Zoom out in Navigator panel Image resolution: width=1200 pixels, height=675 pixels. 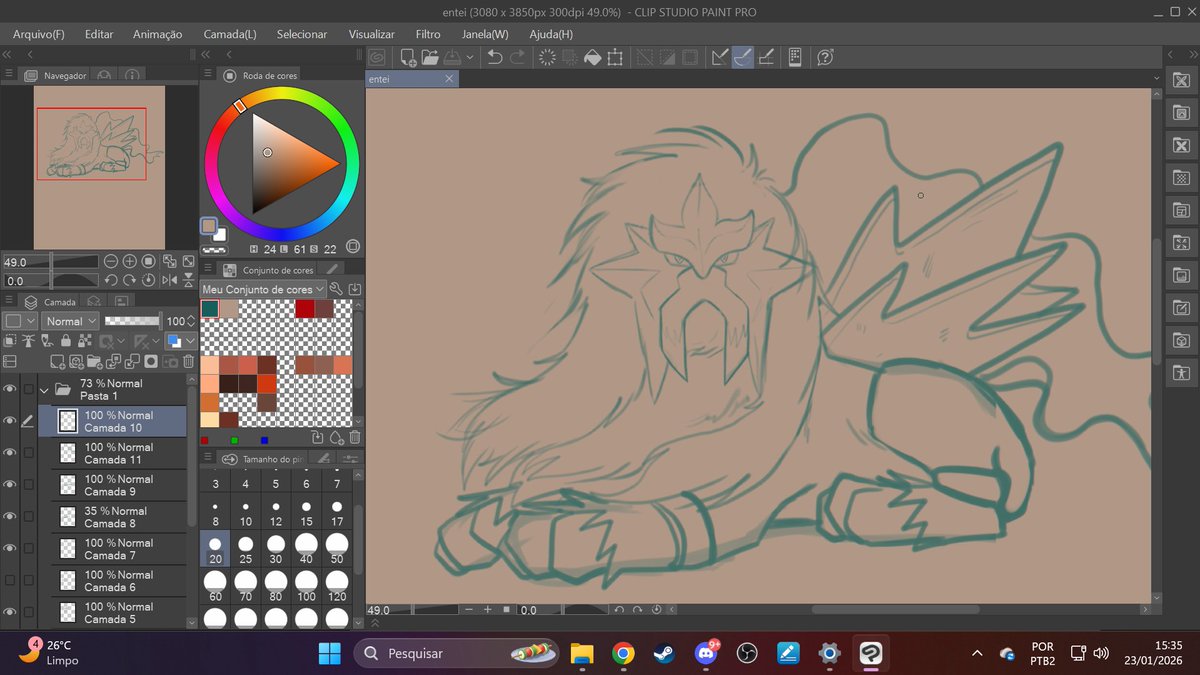point(111,261)
